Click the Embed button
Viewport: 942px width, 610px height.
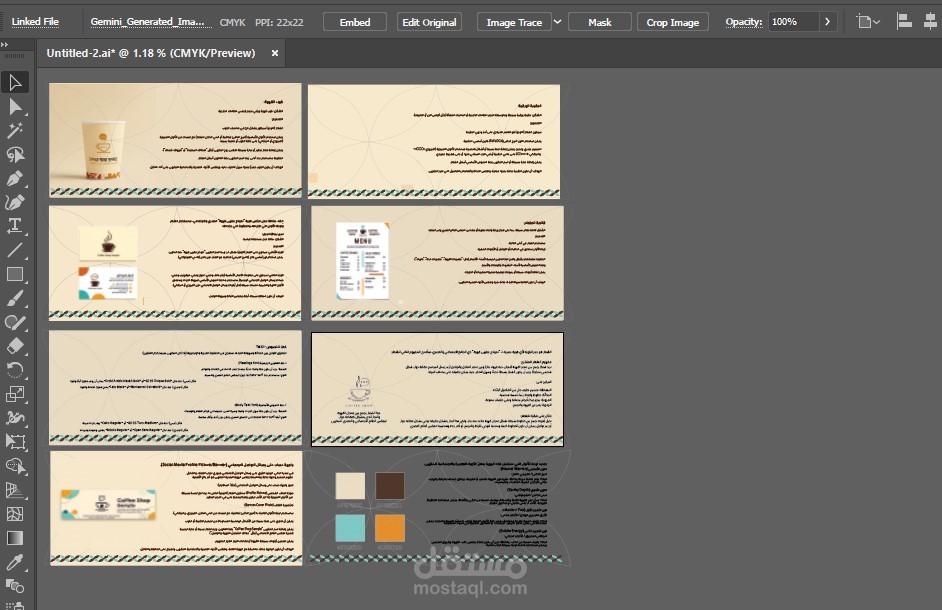coord(354,22)
